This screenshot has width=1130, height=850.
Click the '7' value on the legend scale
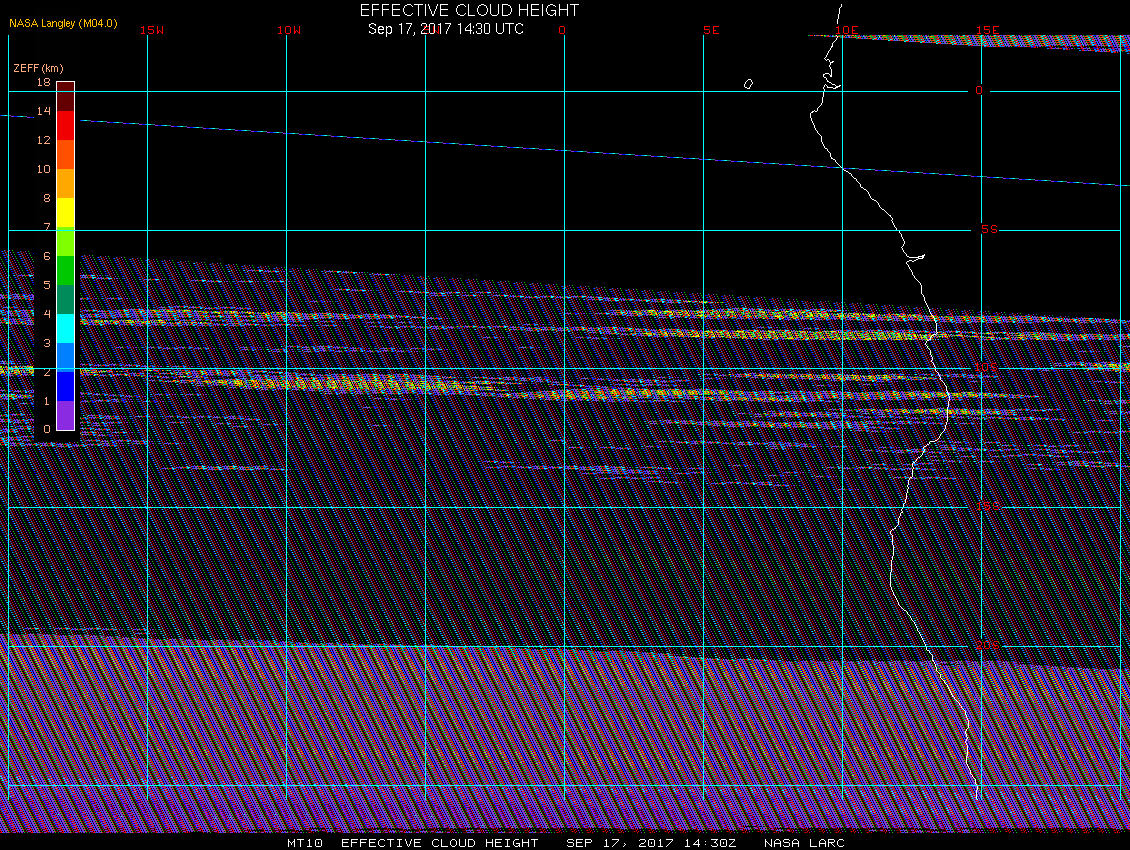pyautogui.click(x=47, y=227)
